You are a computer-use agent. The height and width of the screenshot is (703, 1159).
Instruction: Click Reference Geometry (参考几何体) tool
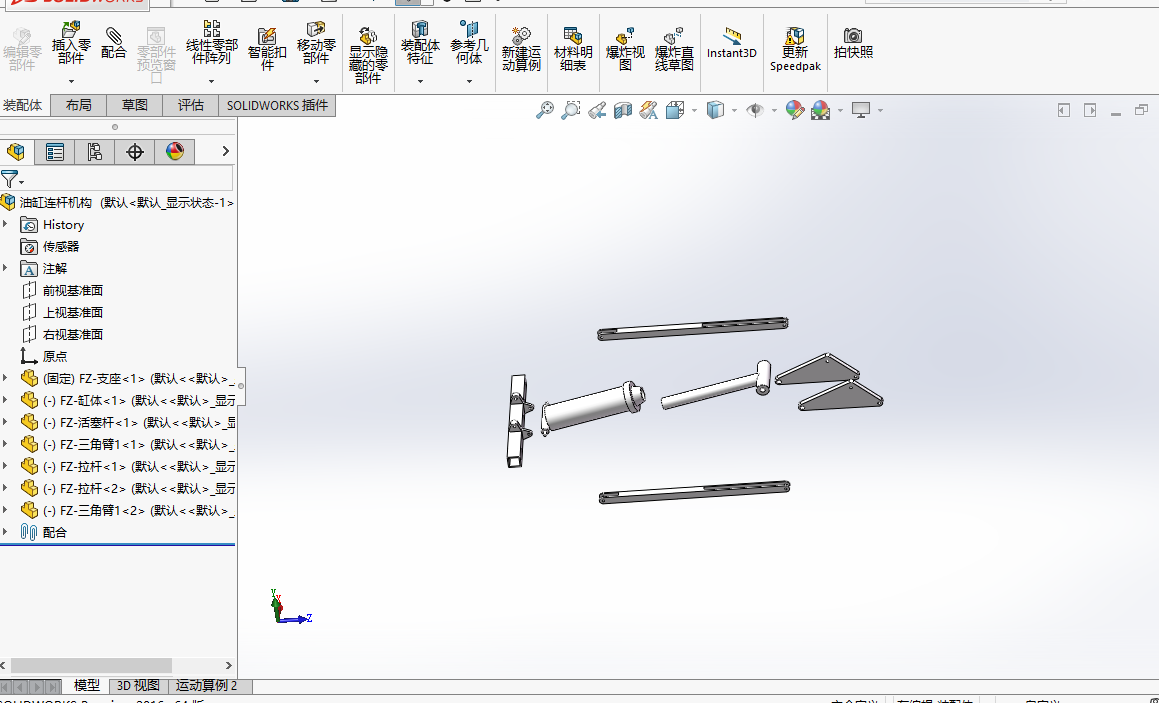tap(469, 43)
